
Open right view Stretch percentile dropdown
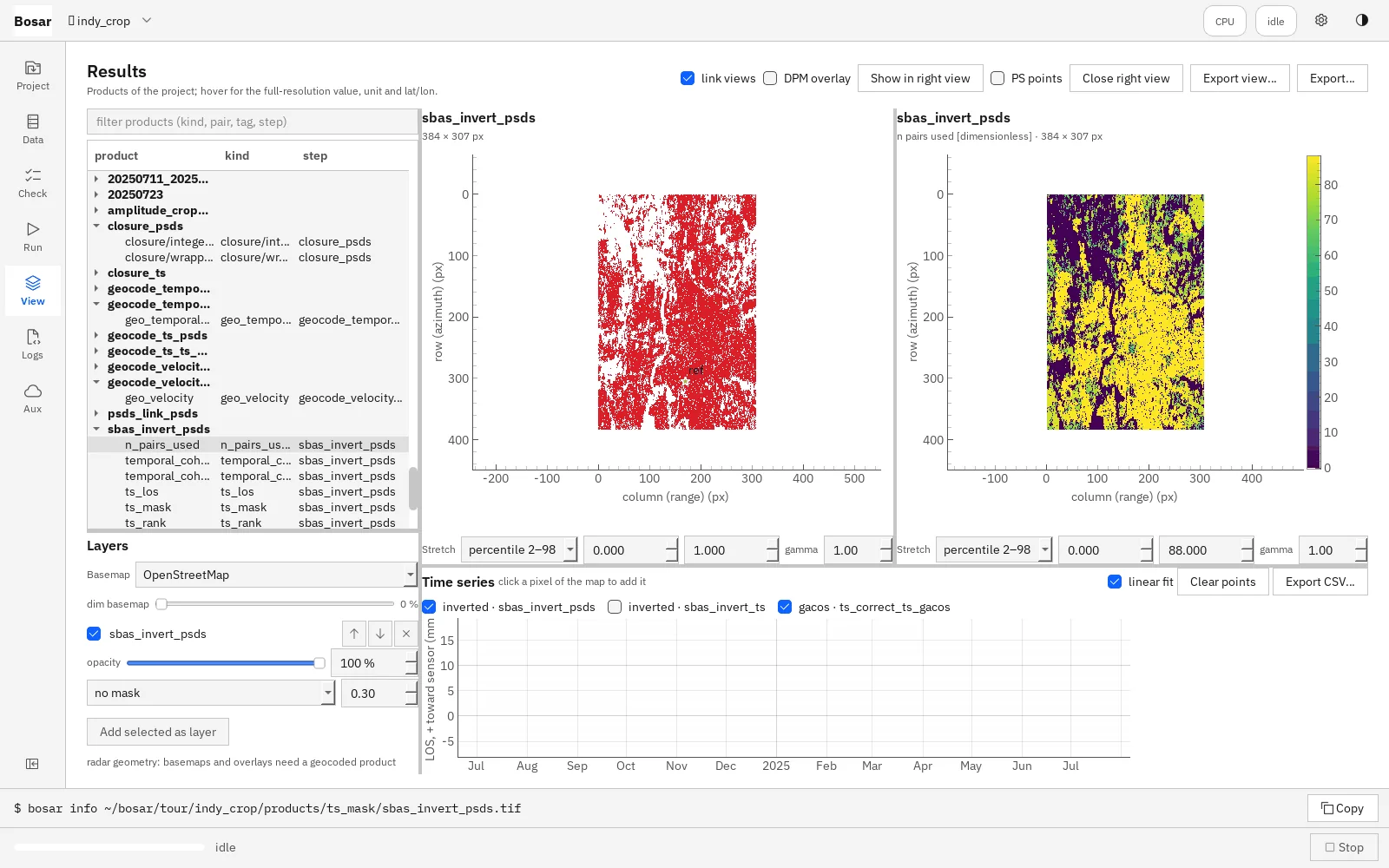(x=994, y=549)
